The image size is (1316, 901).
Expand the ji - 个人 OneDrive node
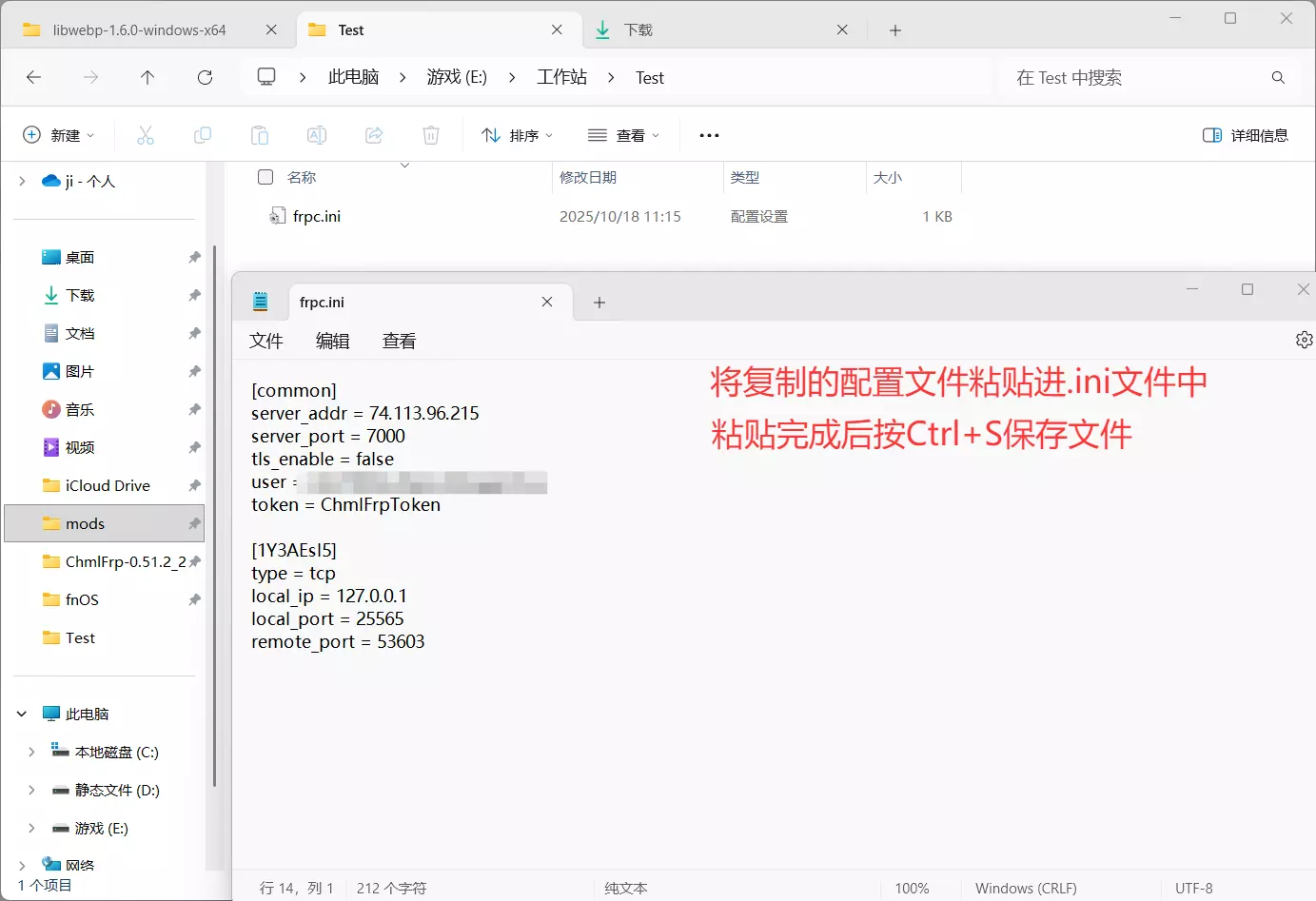(x=22, y=181)
